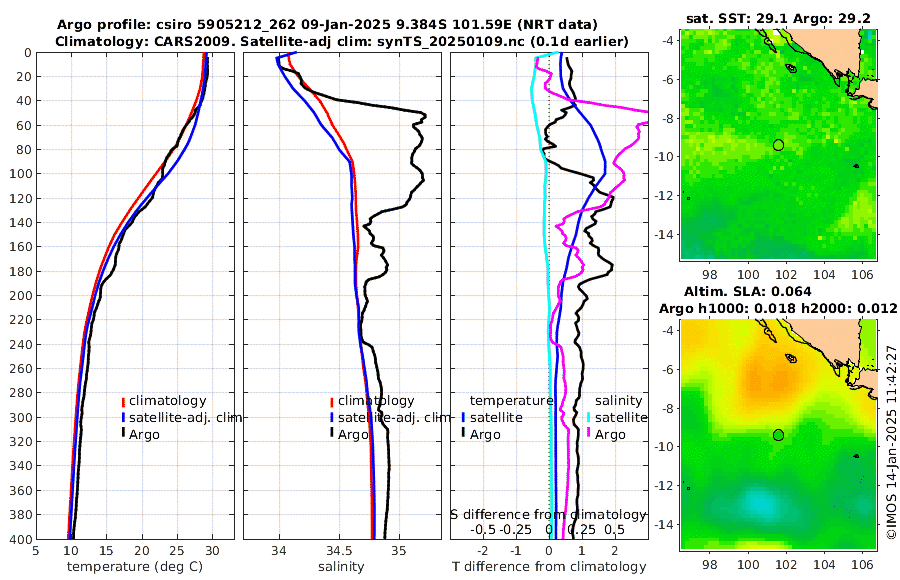Click 'temperature' heading in difference panel legend
This screenshot has height=580, width=900.
tap(511, 400)
